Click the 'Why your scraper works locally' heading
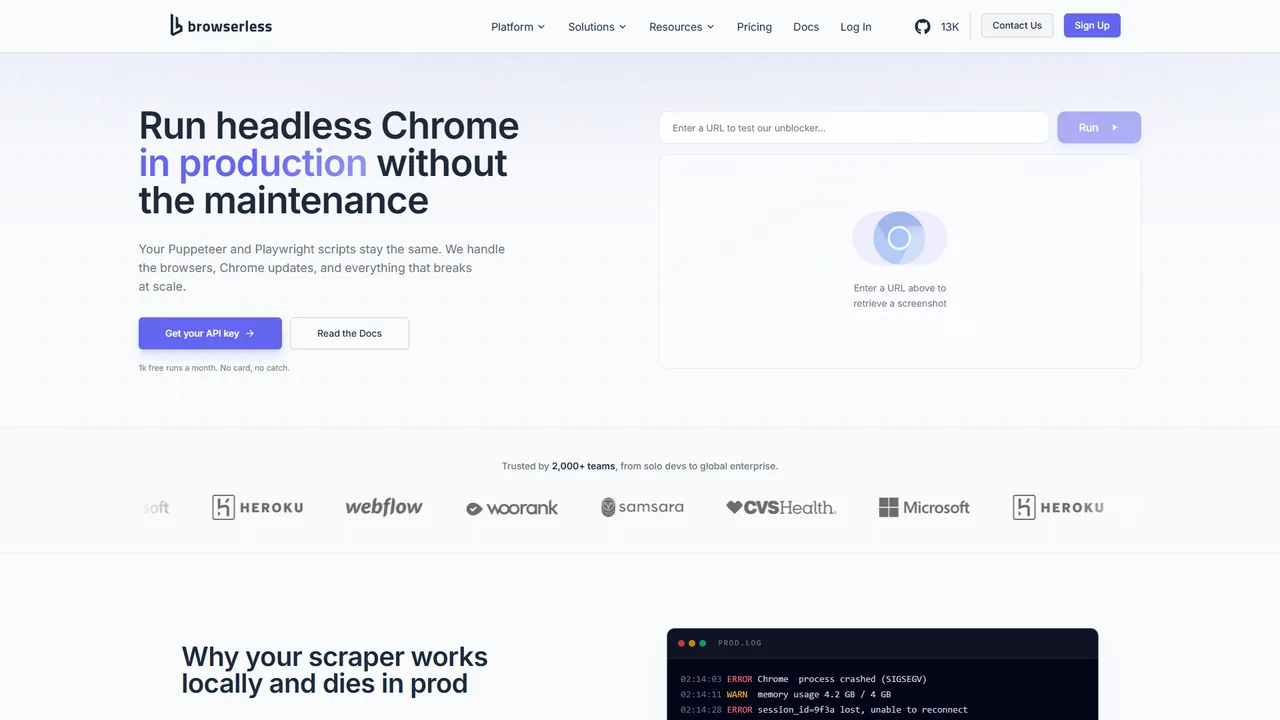1280x720 pixels. 335,670
